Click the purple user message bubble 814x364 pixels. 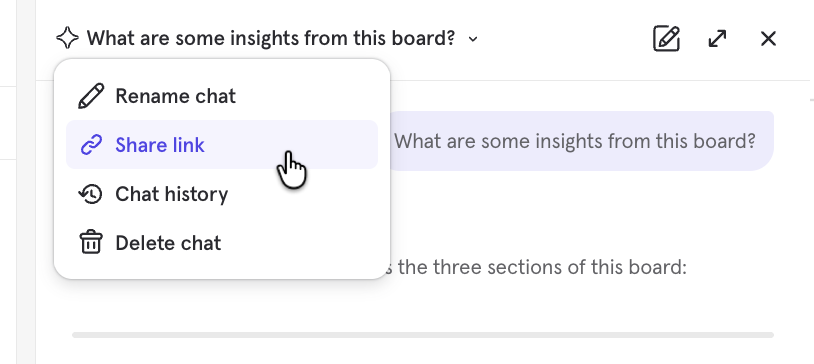coord(576,141)
